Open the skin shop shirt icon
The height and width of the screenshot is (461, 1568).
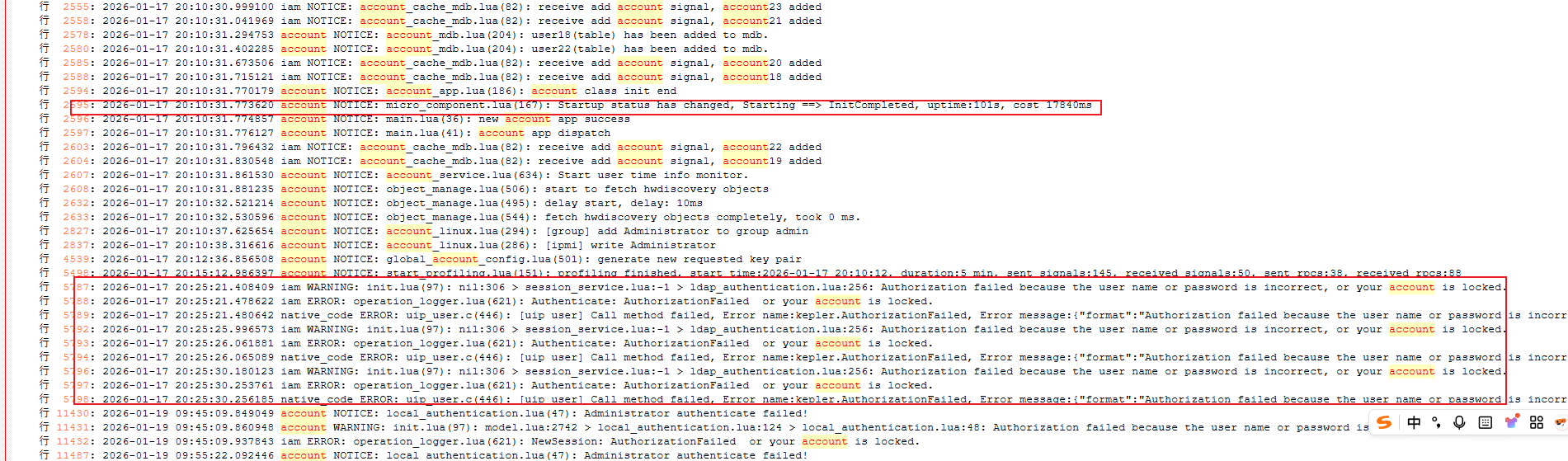coord(1511,422)
